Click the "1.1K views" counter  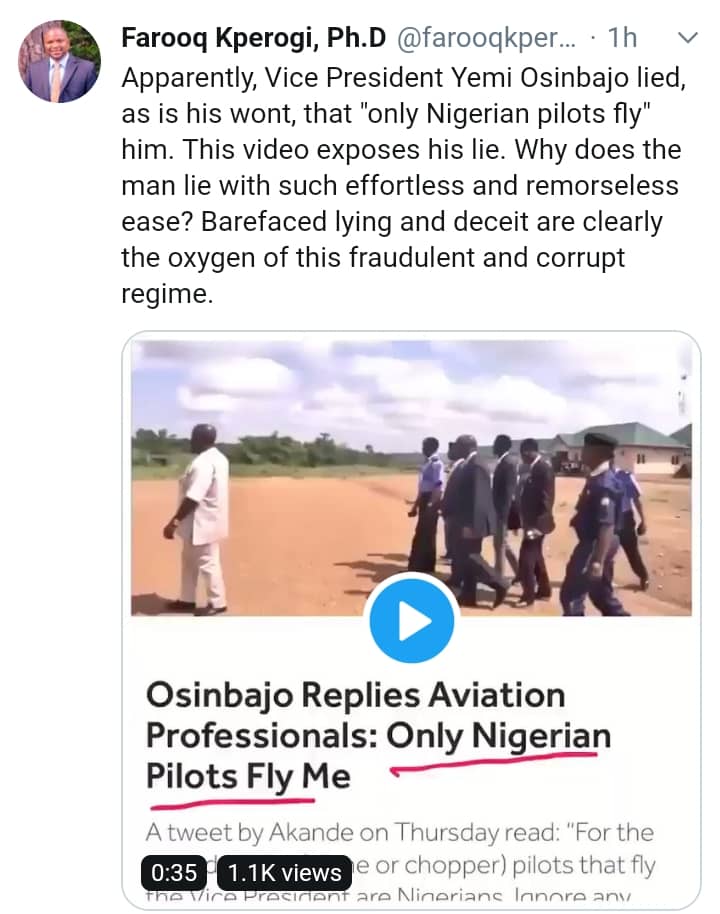coord(285,872)
